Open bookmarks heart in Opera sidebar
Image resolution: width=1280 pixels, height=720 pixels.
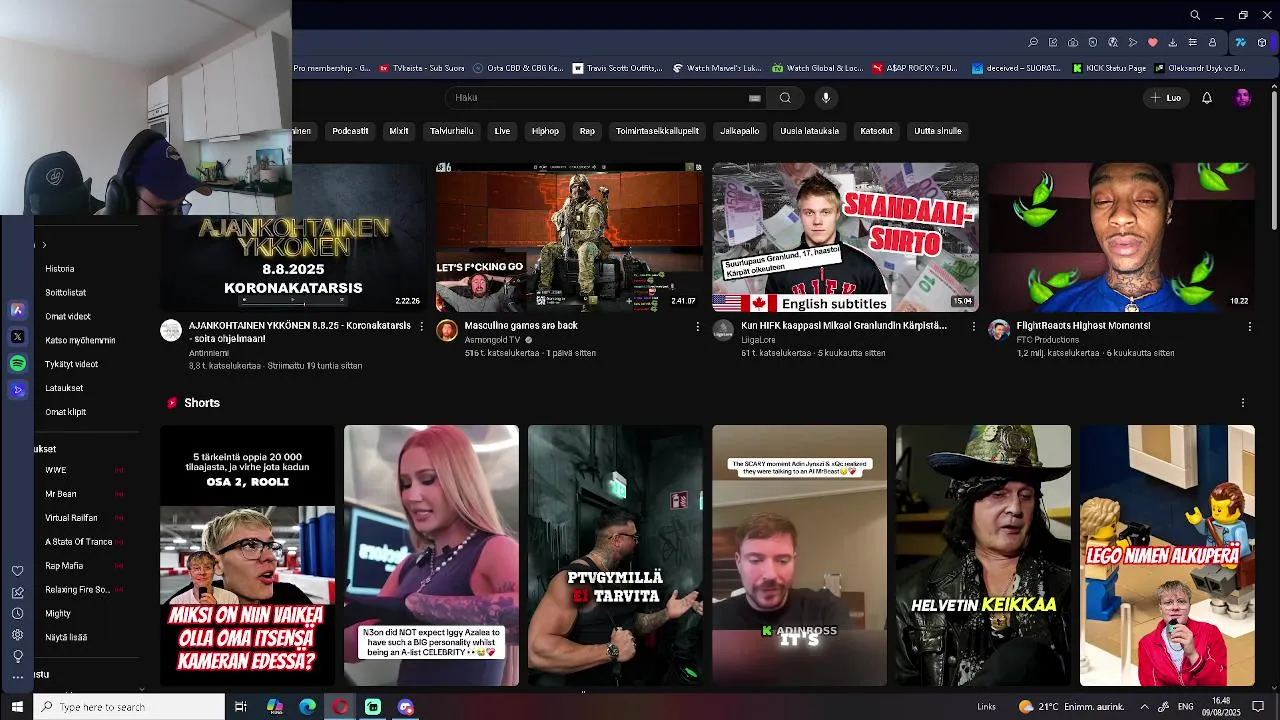click(17, 571)
